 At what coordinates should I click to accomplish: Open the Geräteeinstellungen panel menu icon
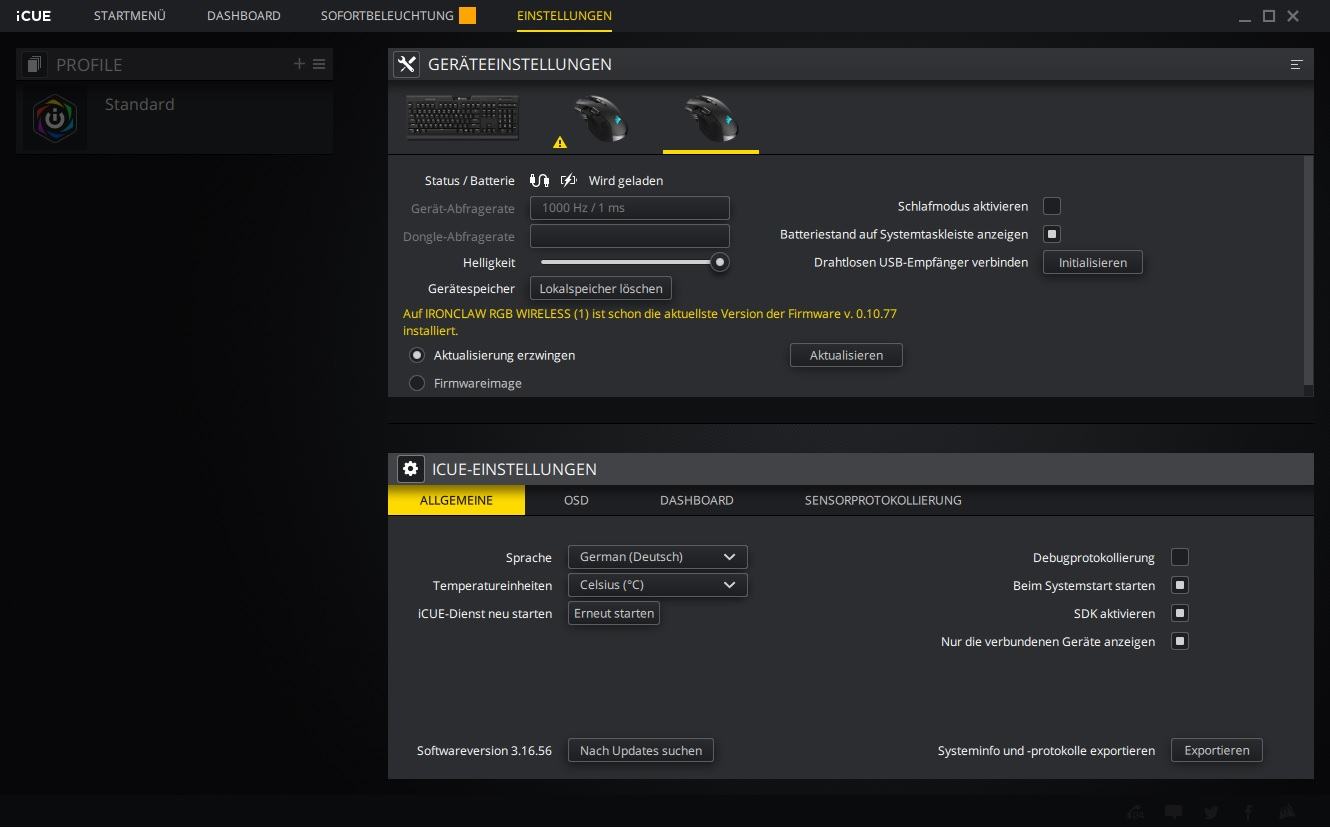(x=1297, y=64)
